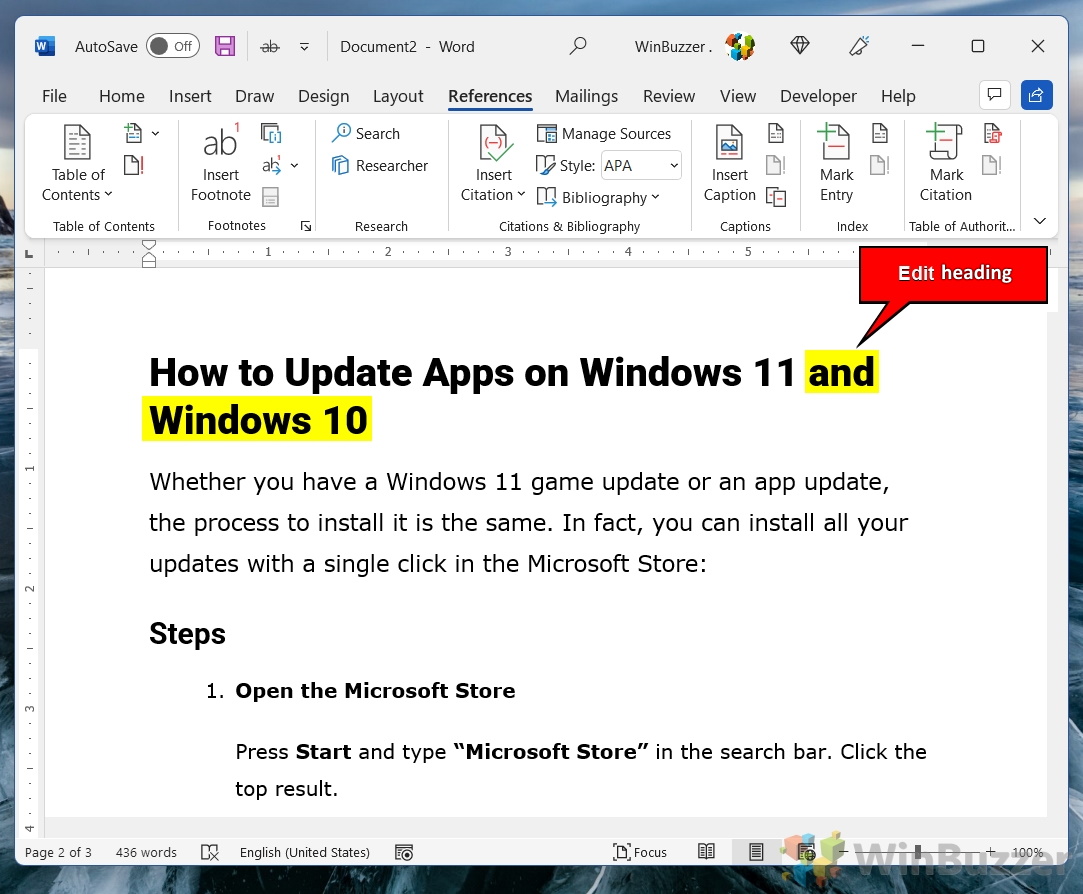Image resolution: width=1083 pixels, height=894 pixels.
Task: Open the File menu
Action: click(54, 96)
